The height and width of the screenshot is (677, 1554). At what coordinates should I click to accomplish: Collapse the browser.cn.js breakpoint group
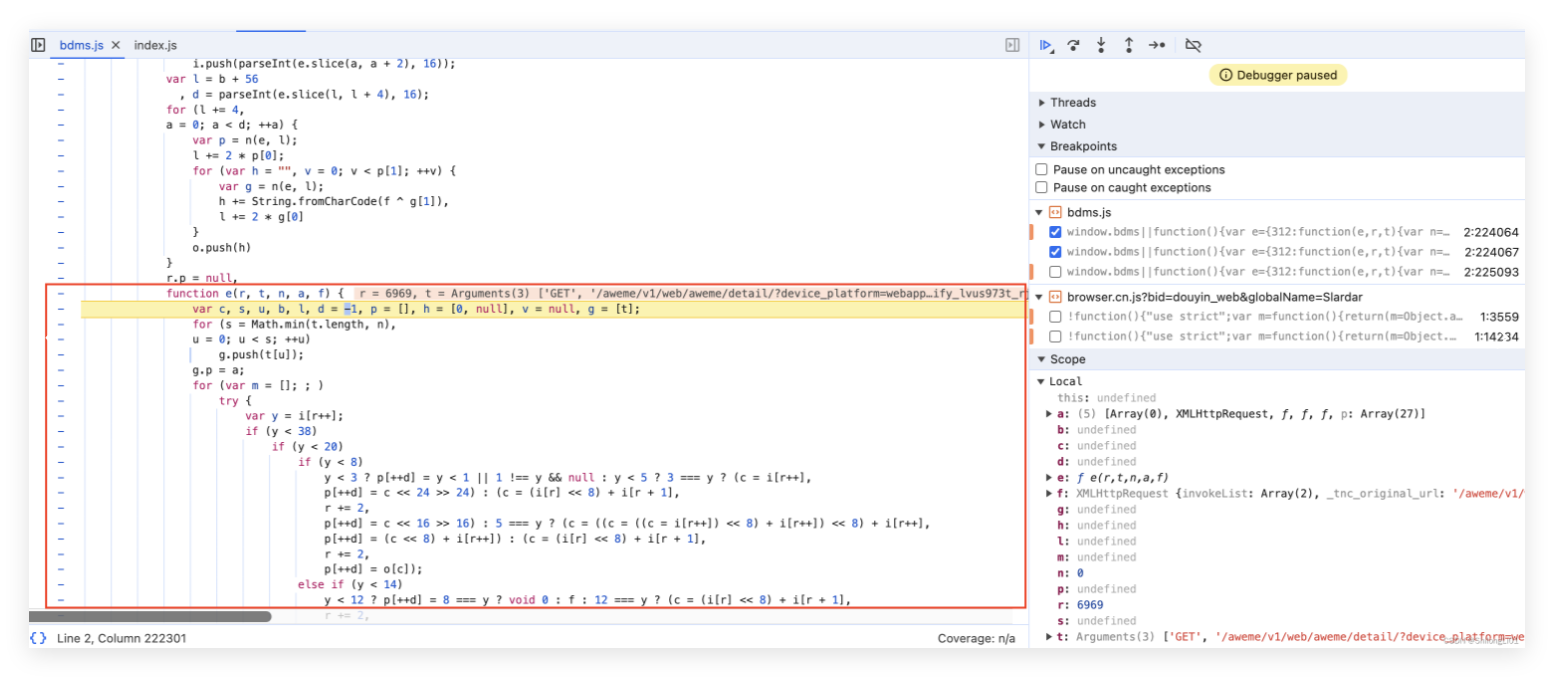coord(1041,296)
